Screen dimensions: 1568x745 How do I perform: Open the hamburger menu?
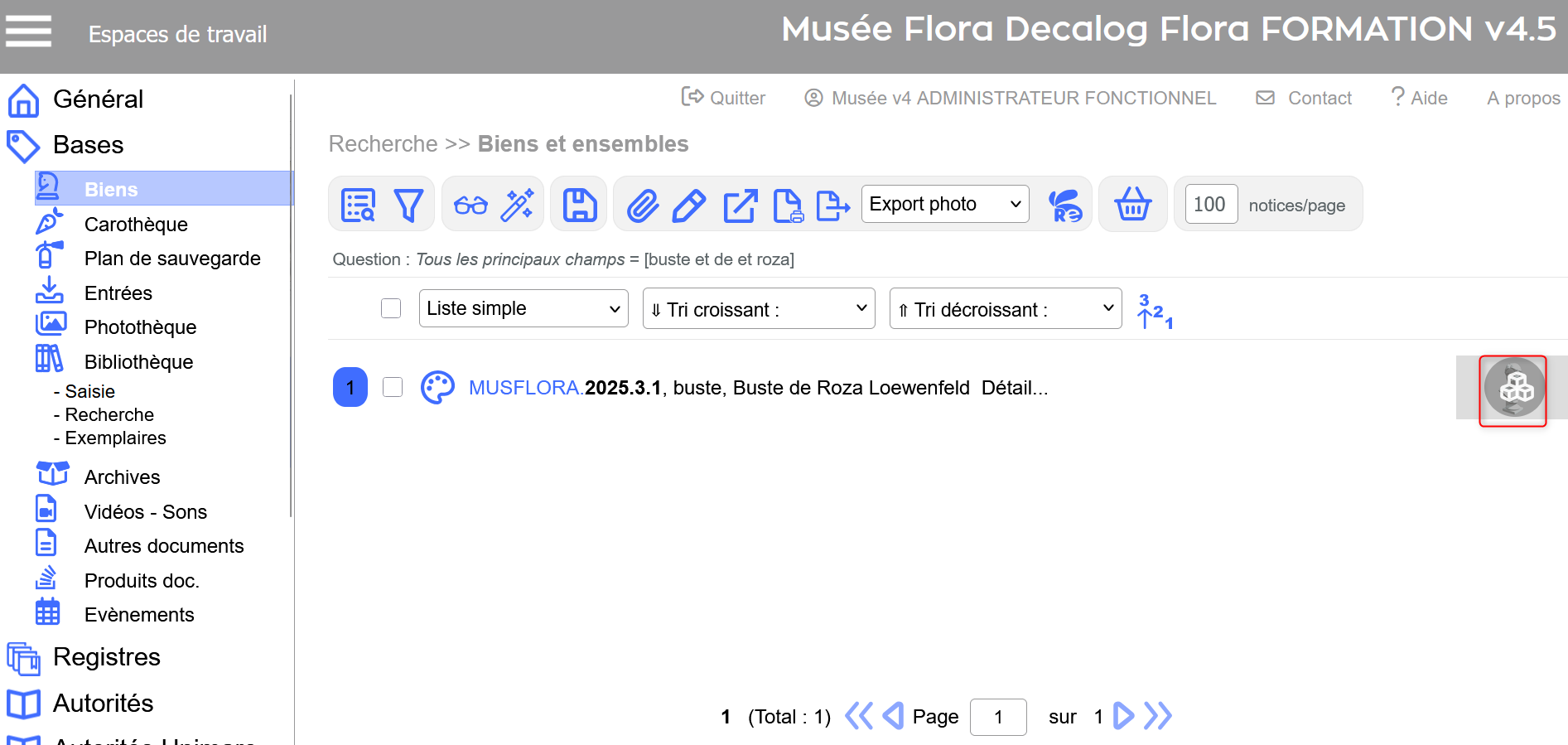click(29, 32)
